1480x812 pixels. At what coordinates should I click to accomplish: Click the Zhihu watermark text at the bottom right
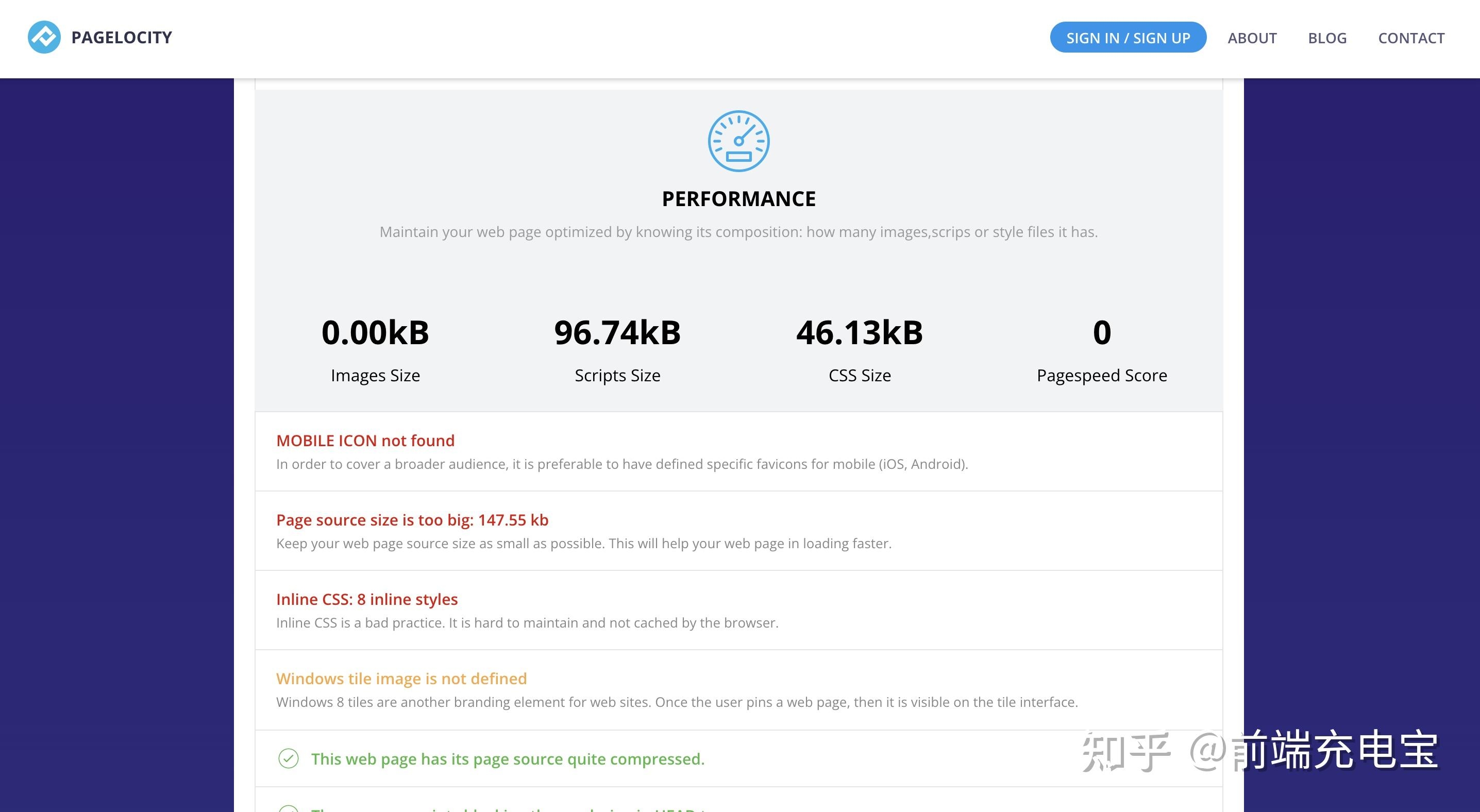pyautogui.click(x=1259, y=751)
